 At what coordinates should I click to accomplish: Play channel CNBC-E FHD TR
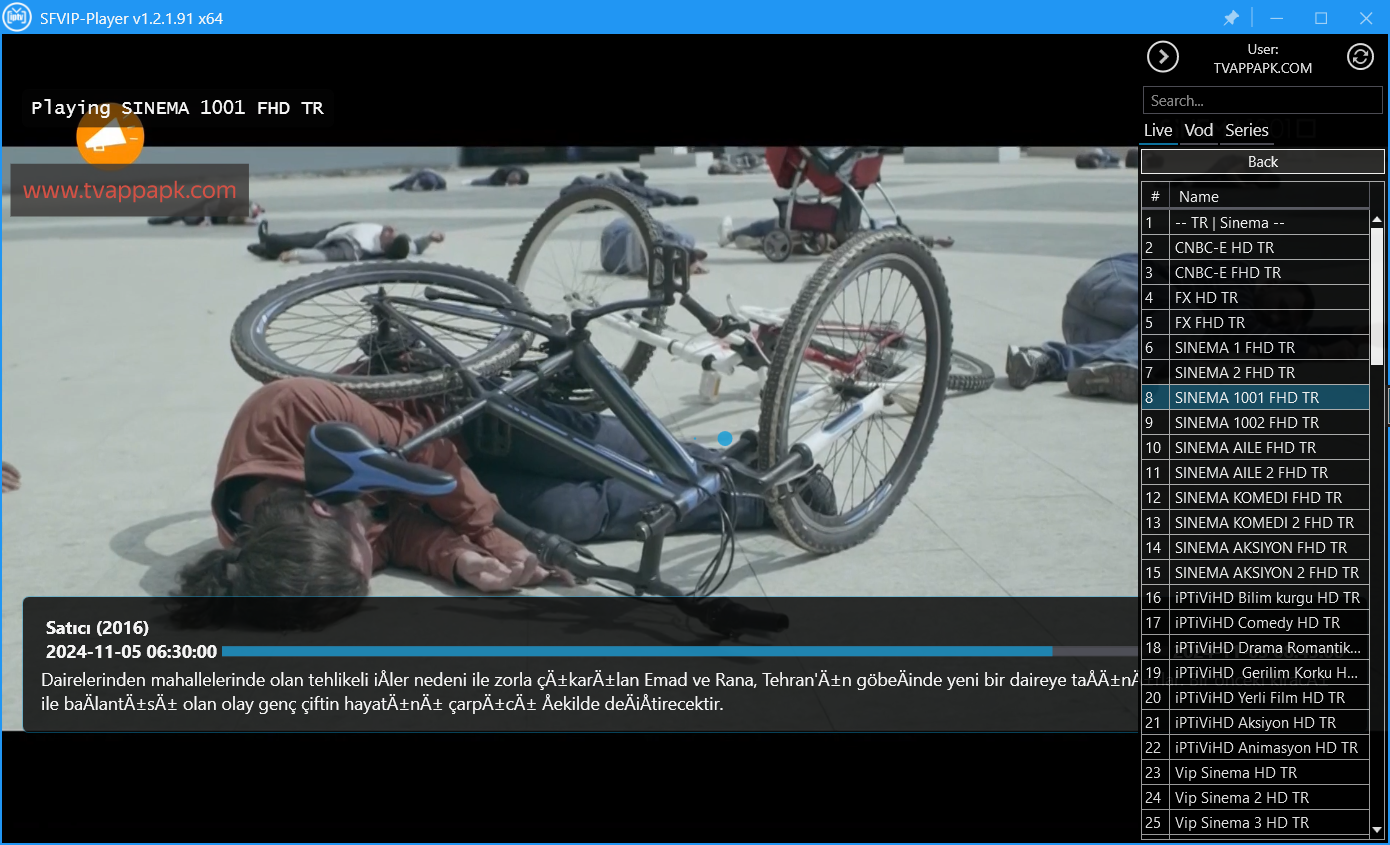pos(1255,272)
